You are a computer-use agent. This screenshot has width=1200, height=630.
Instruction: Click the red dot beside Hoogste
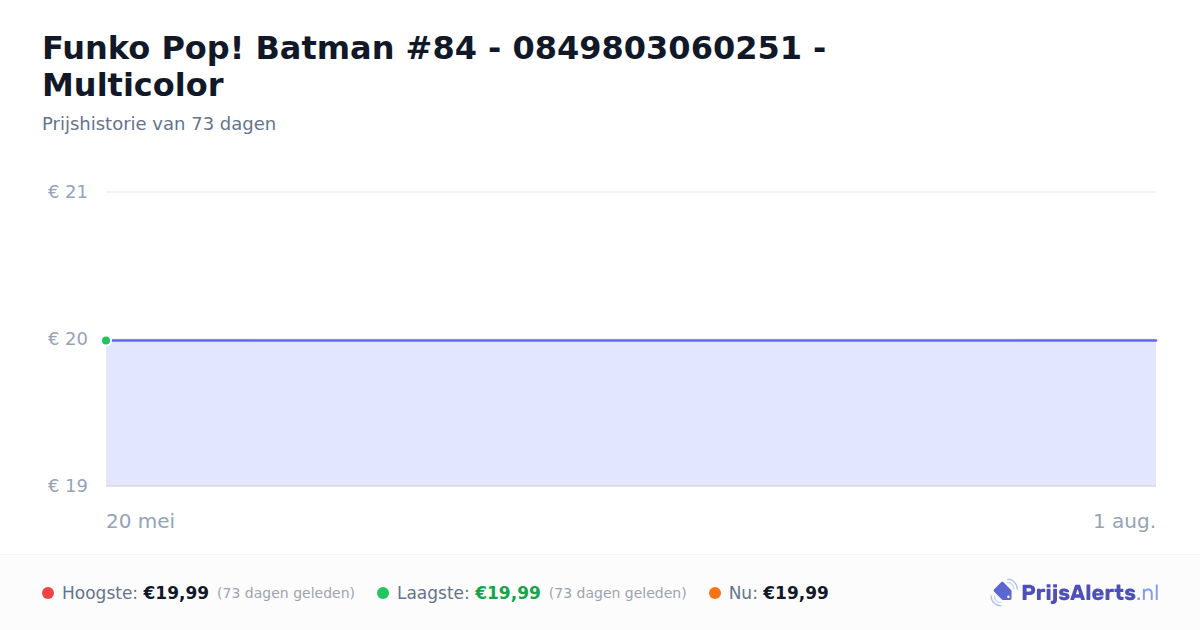click(48, 593)
